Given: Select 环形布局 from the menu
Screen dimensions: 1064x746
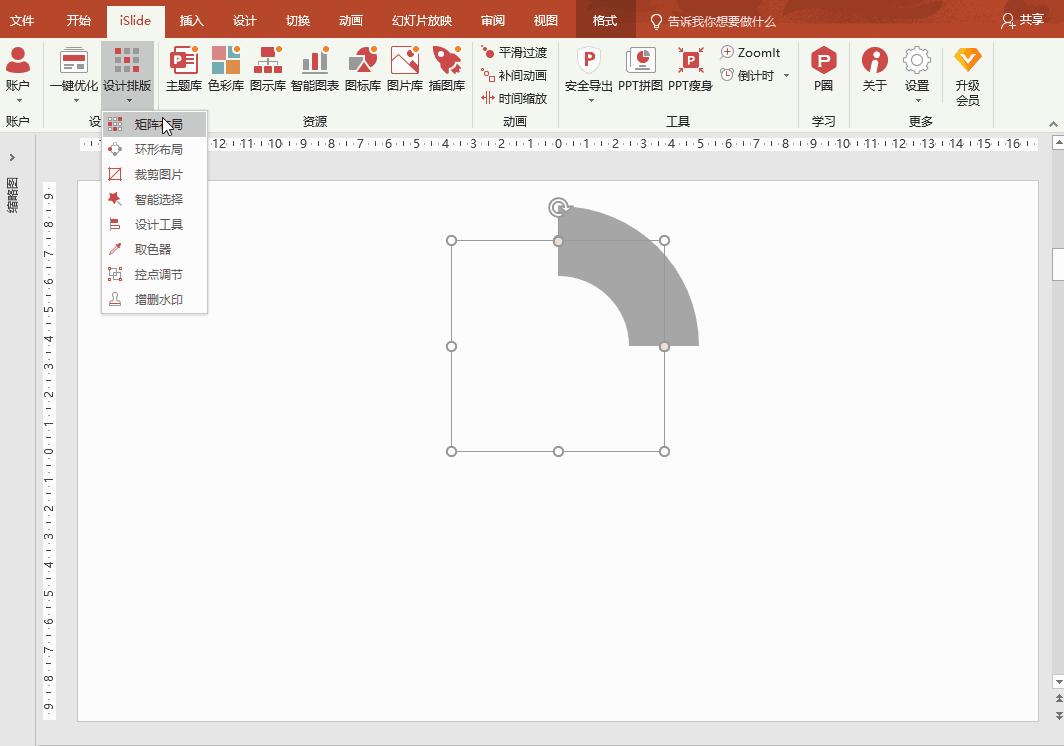Looking at the screenshot, I should pos(158,150).
